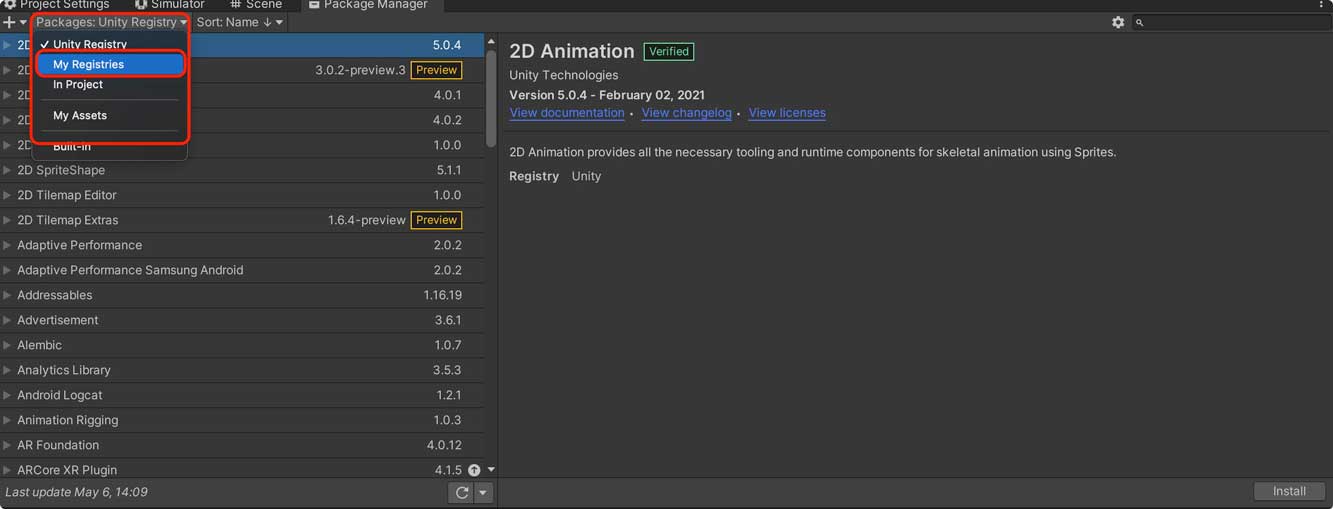Screen dimensions: 1333x509
Task: Choose In Project from the menu
Action: coord(110,85)
